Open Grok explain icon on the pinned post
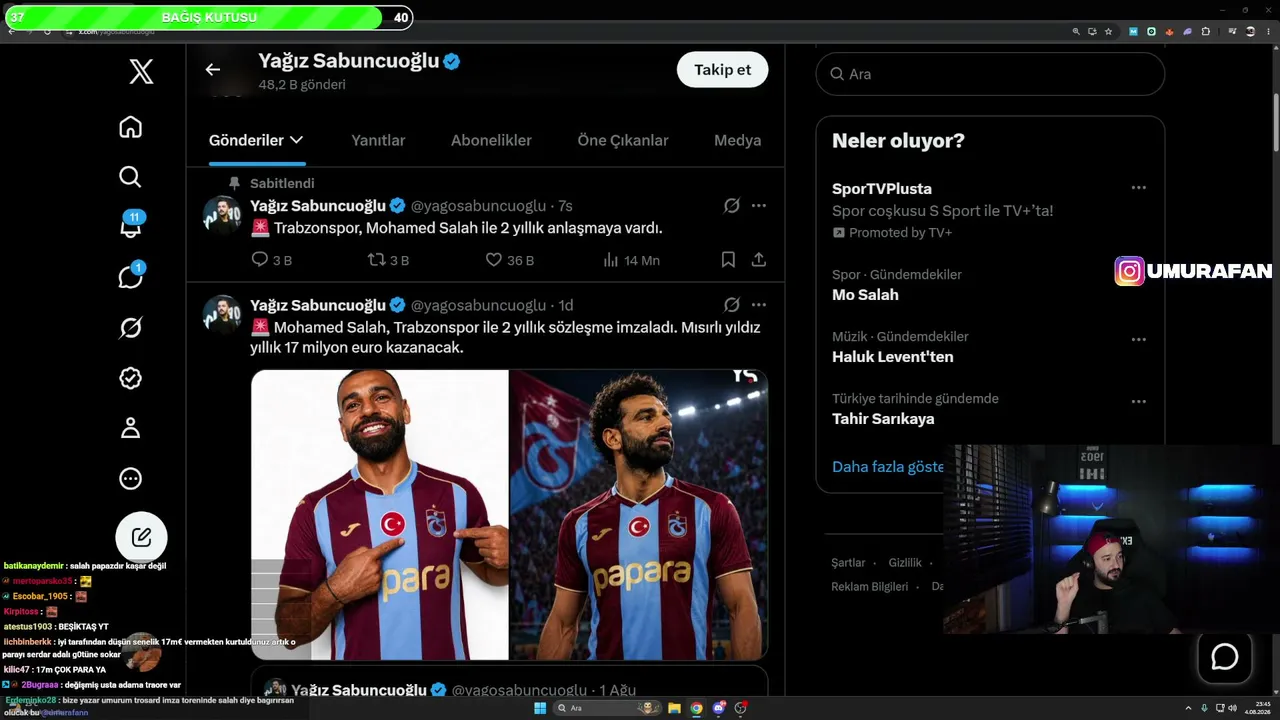 tap(732, 206)
